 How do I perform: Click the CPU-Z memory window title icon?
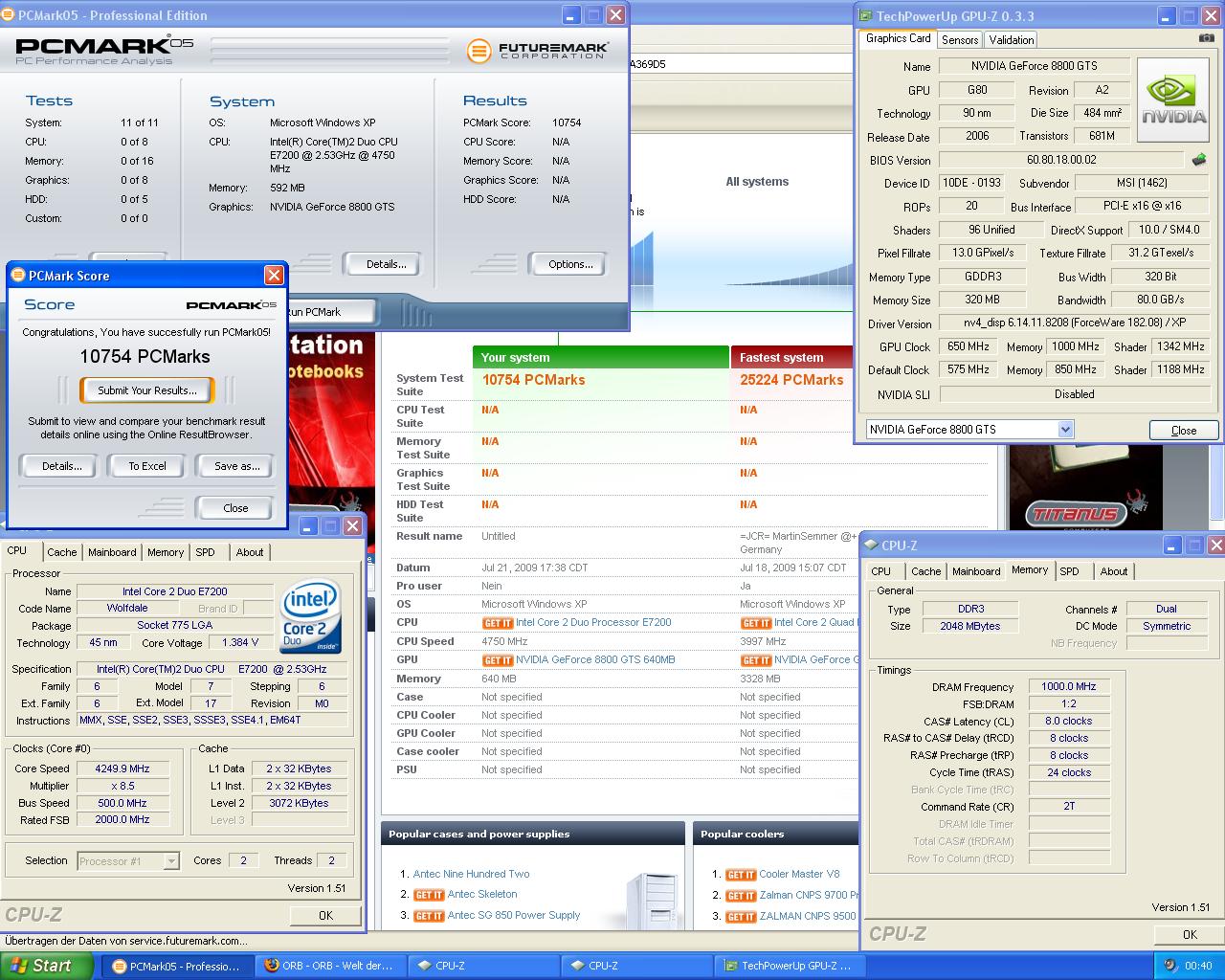[x=870, y=546]
